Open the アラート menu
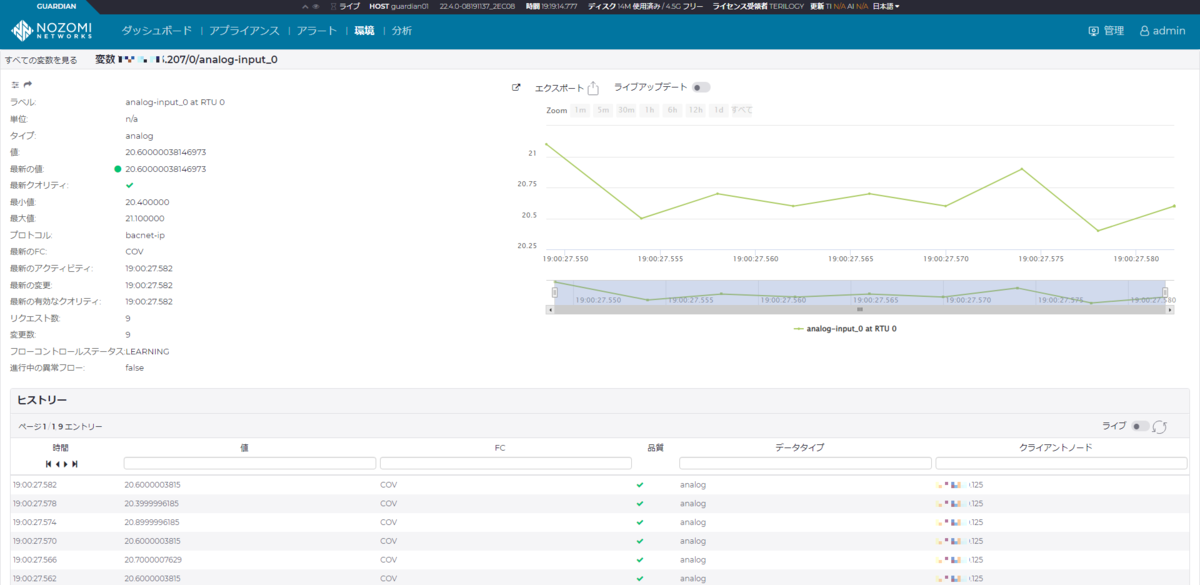Screen dimensions: 1200x585 (317, 31)
